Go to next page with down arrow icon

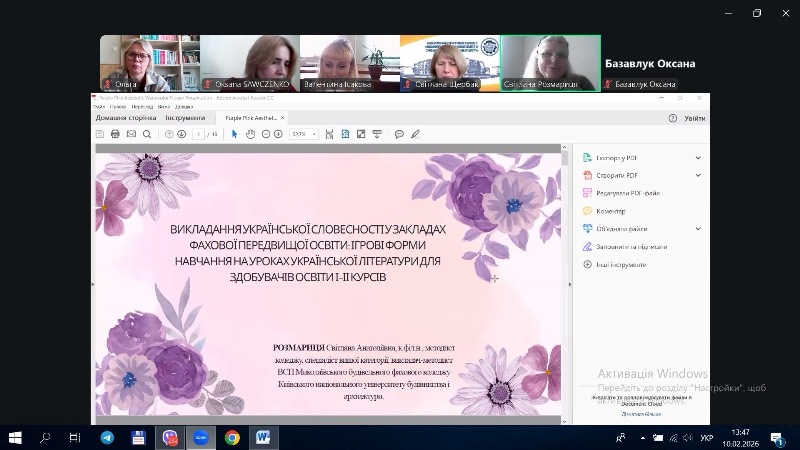point(182,134)
